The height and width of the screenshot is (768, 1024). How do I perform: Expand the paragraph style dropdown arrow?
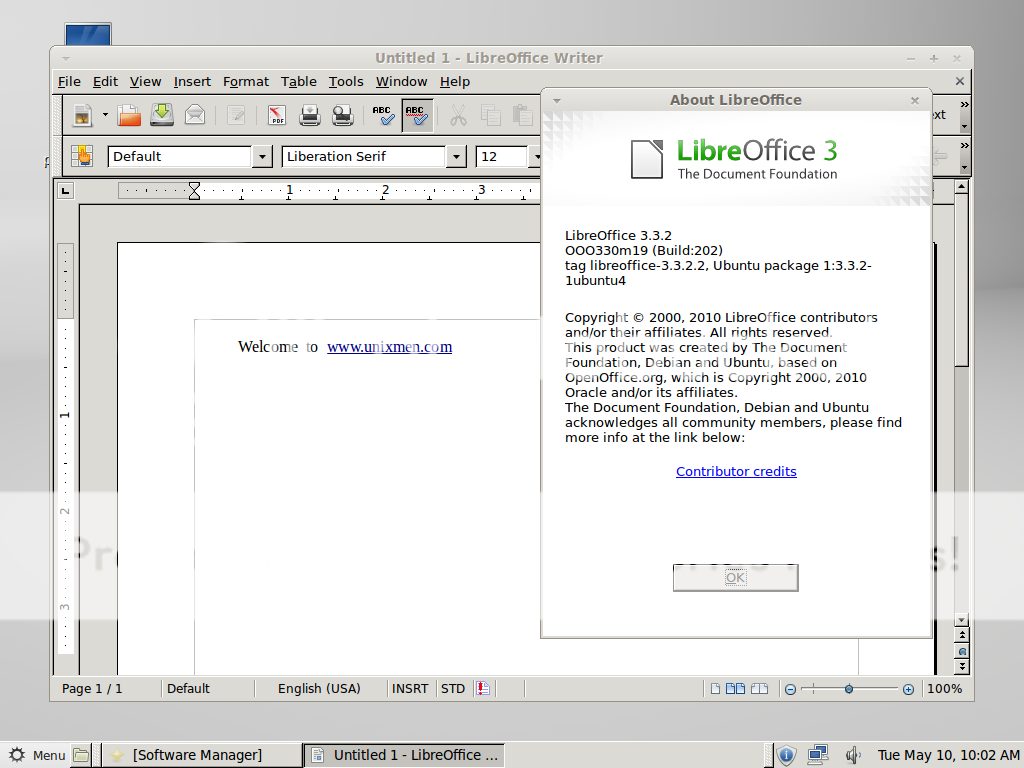[262, 157]
